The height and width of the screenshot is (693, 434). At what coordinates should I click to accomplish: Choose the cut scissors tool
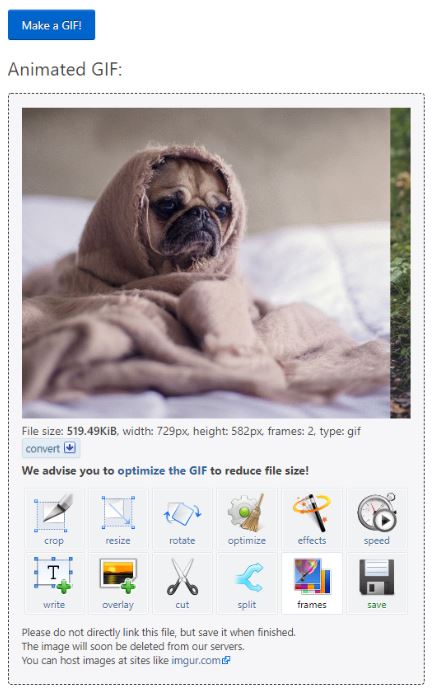pos(182,583)
